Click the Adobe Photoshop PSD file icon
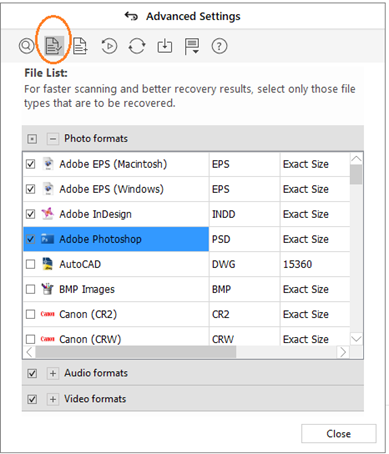Viewport: 389px width, 454px height. pos(47,239)
